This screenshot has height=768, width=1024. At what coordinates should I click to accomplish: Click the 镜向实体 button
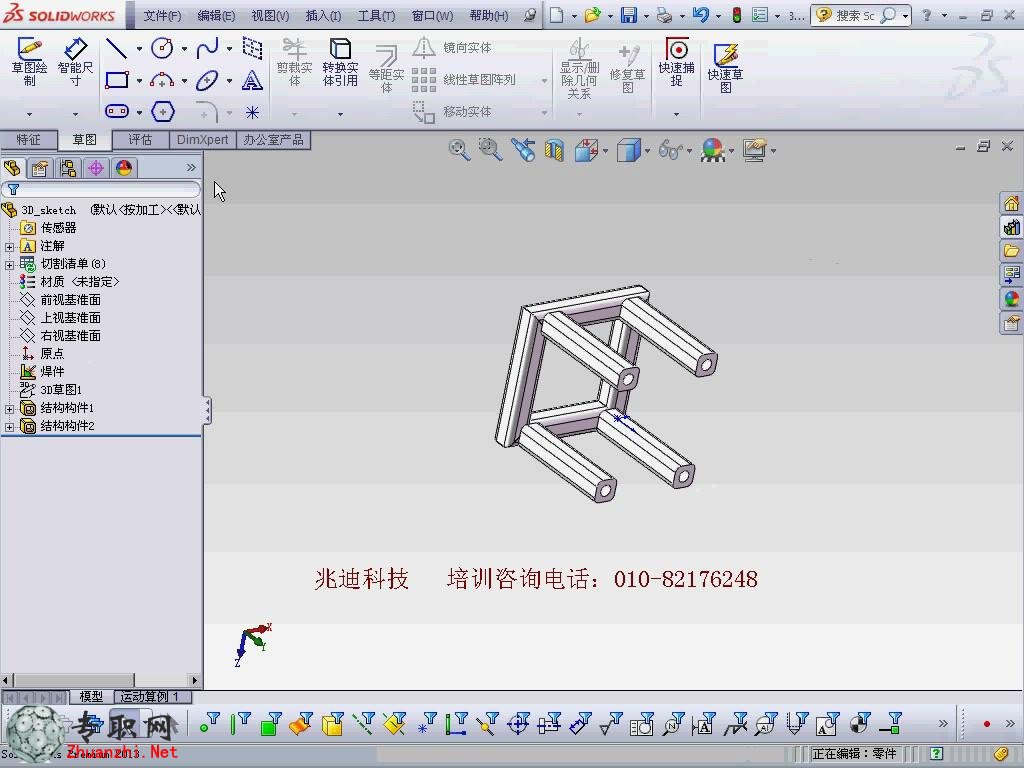(452, 47)
